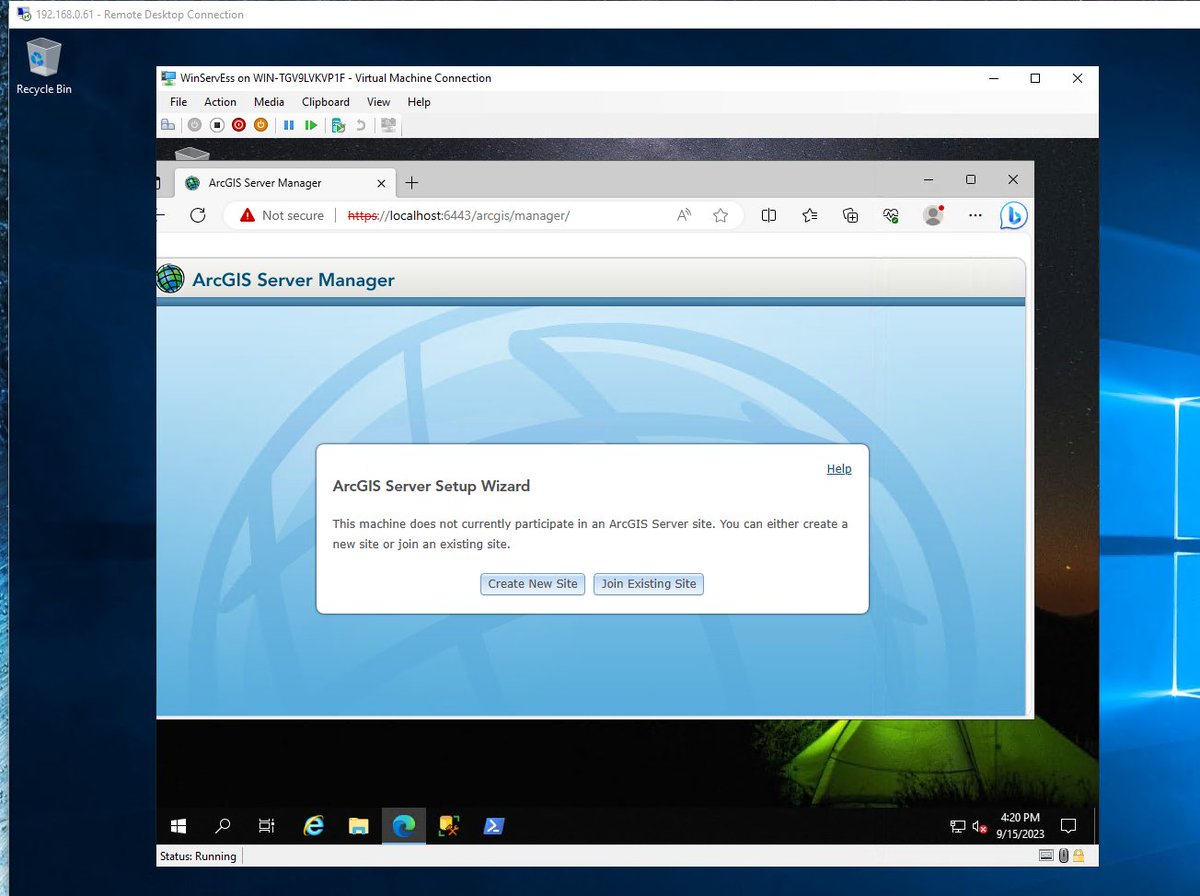Click Join Existing Site button
This screenshot has width=1200, height=896.
click(649, 584)
